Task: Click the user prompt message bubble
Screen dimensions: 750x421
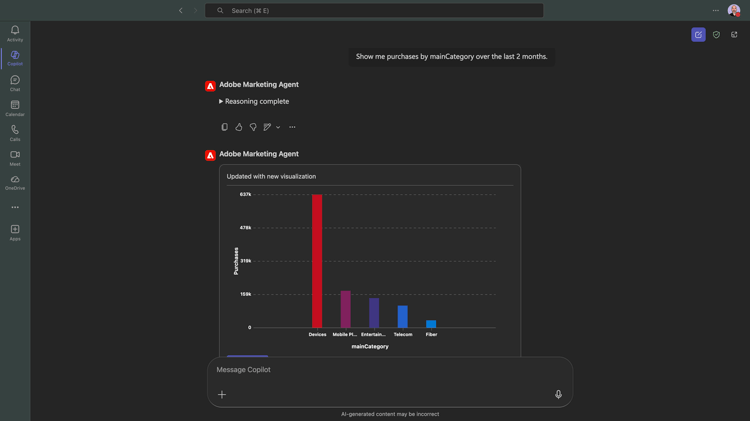Action: (452, 56)
